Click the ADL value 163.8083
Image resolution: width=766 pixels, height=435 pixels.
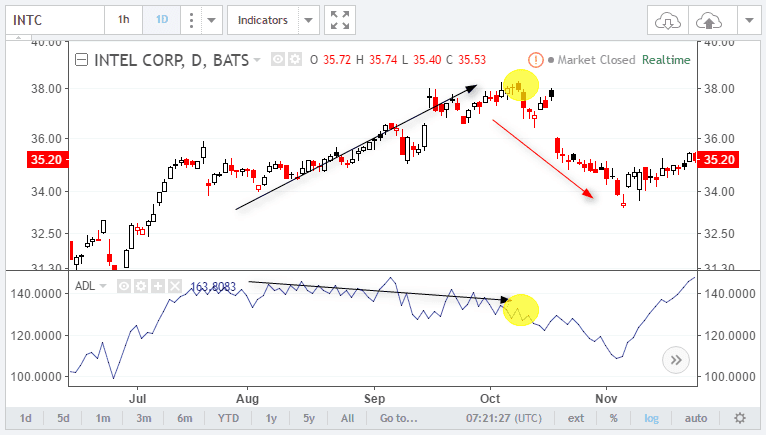[213, 286]
